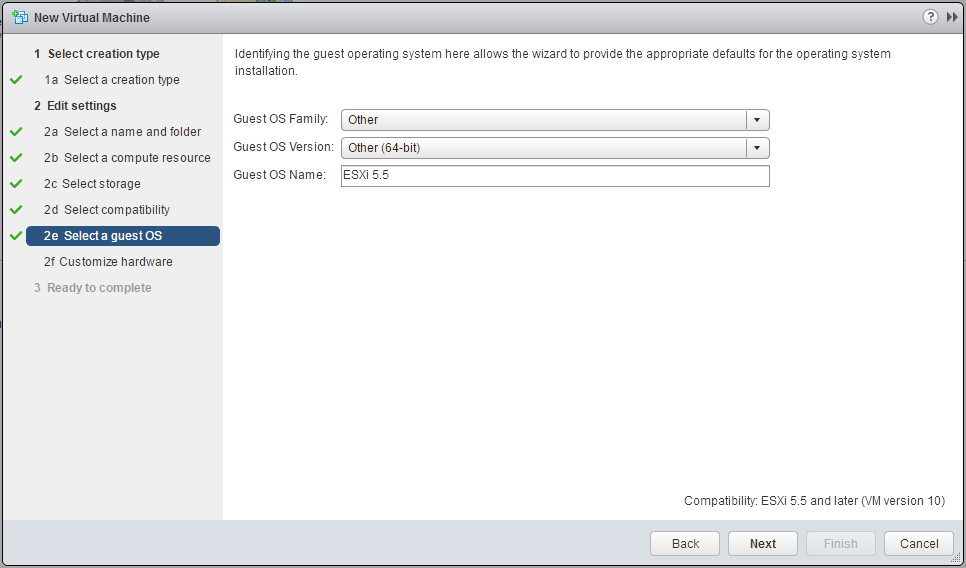
Task: Click green checkmark beside Select a creation type
Action: point(16,80)
